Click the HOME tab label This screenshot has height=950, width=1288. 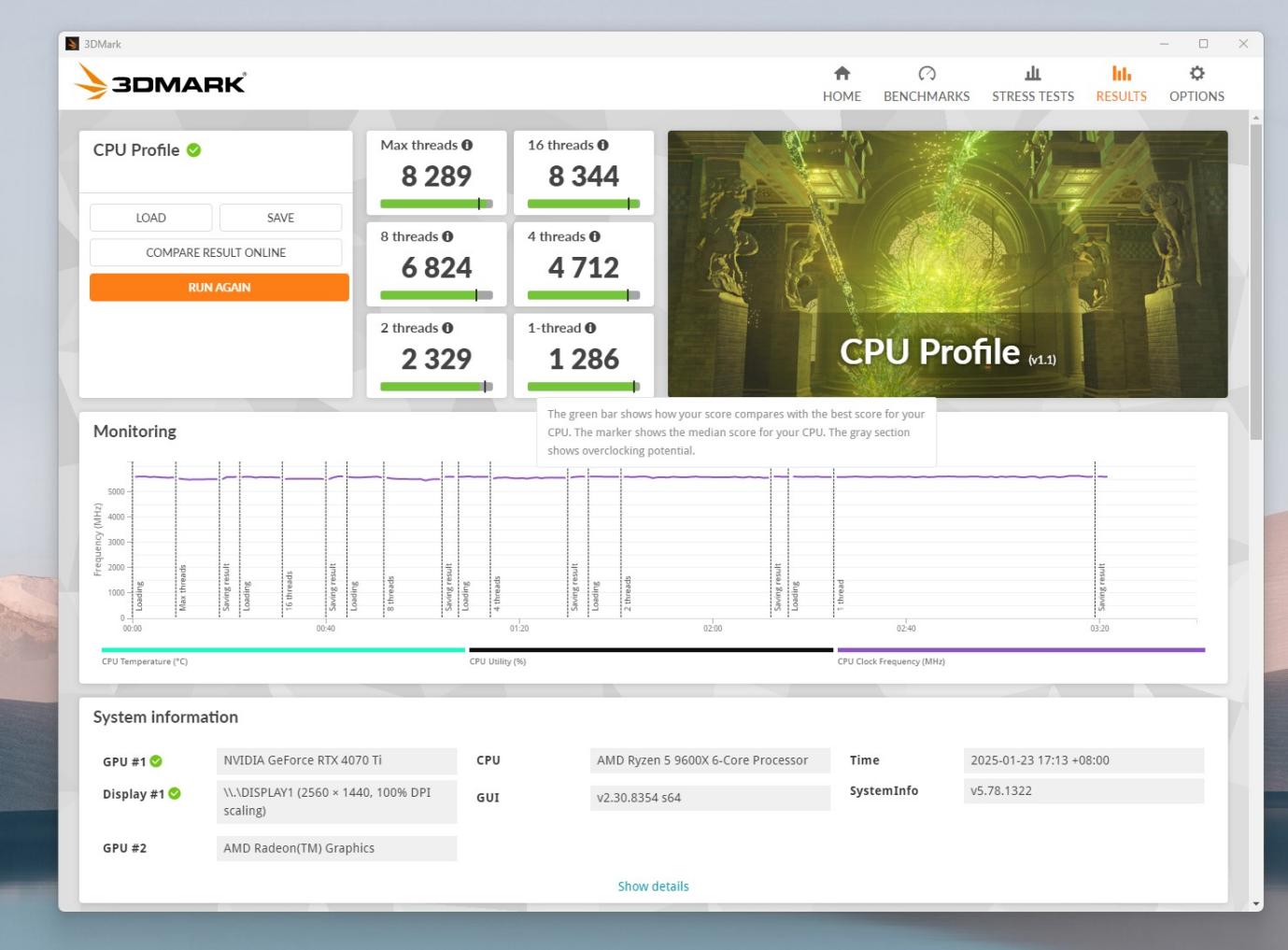842,96
